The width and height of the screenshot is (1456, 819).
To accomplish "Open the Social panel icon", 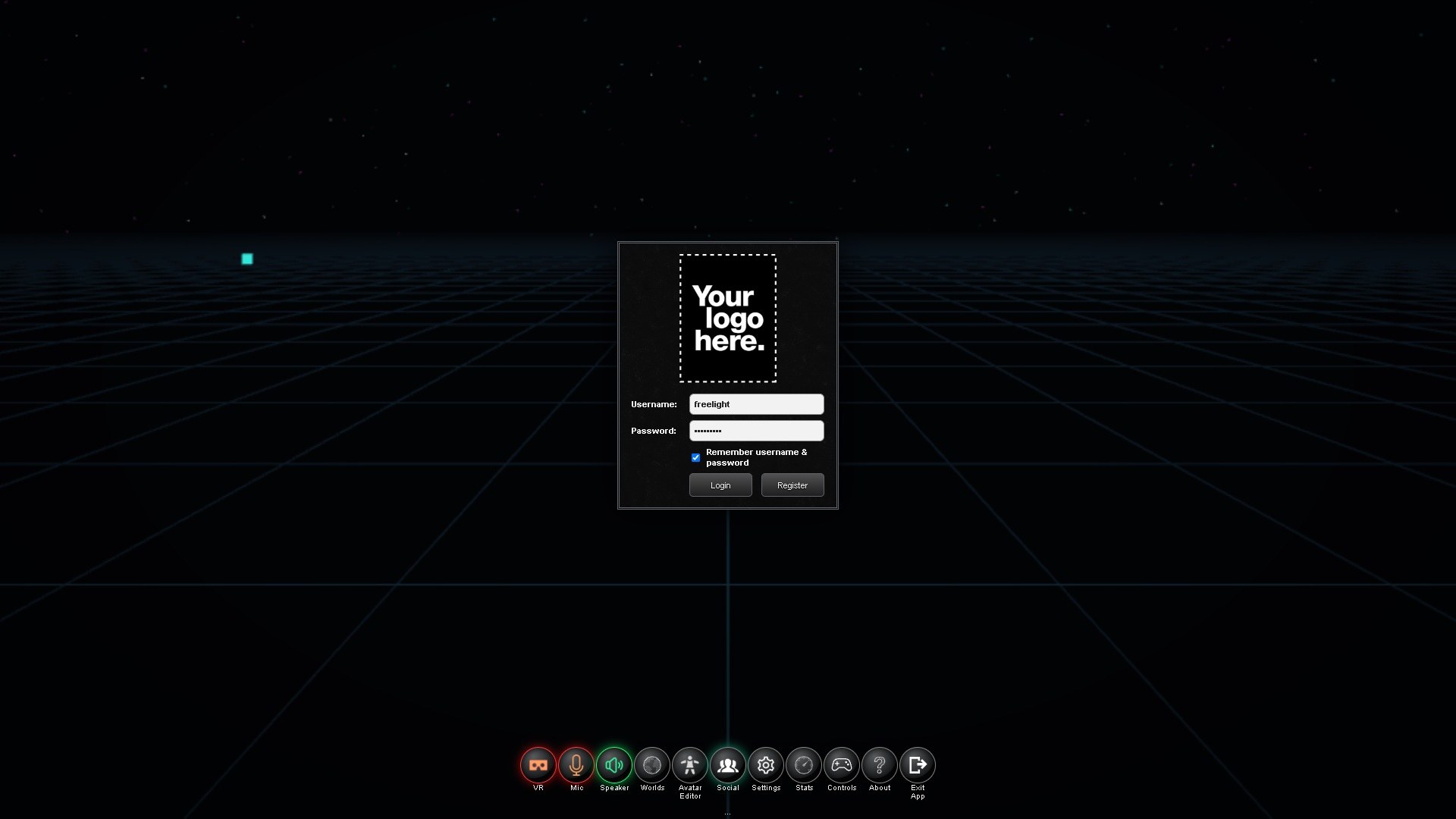I will click(728, 765).
